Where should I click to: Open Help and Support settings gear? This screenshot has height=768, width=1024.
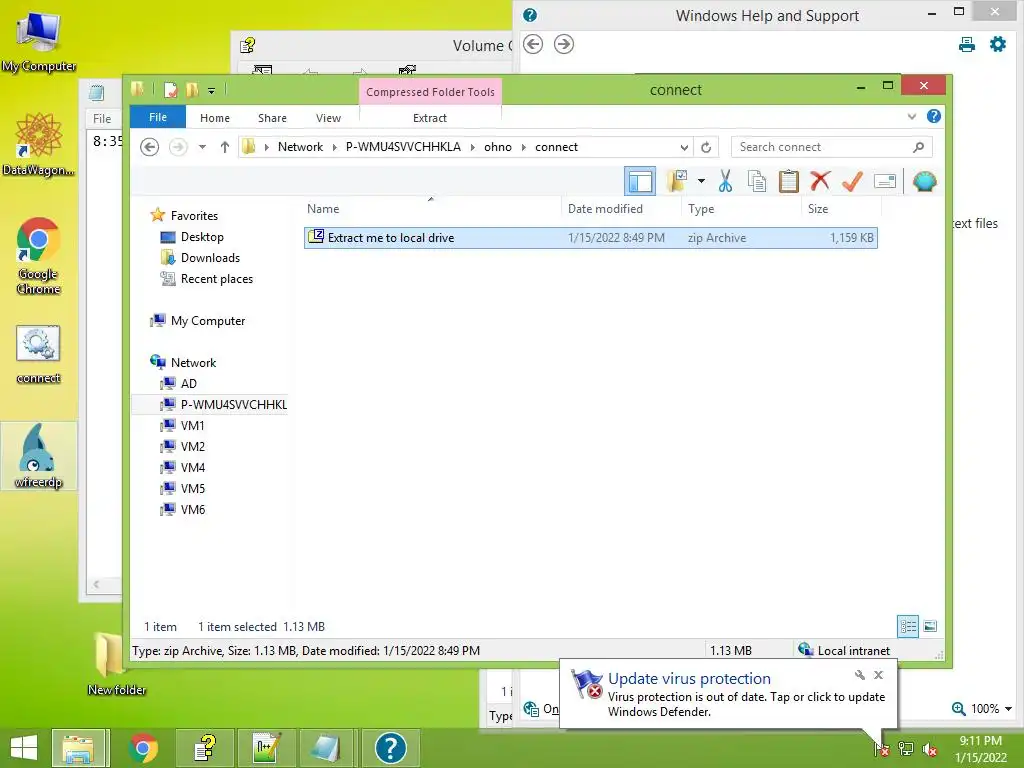pos(998,44)
